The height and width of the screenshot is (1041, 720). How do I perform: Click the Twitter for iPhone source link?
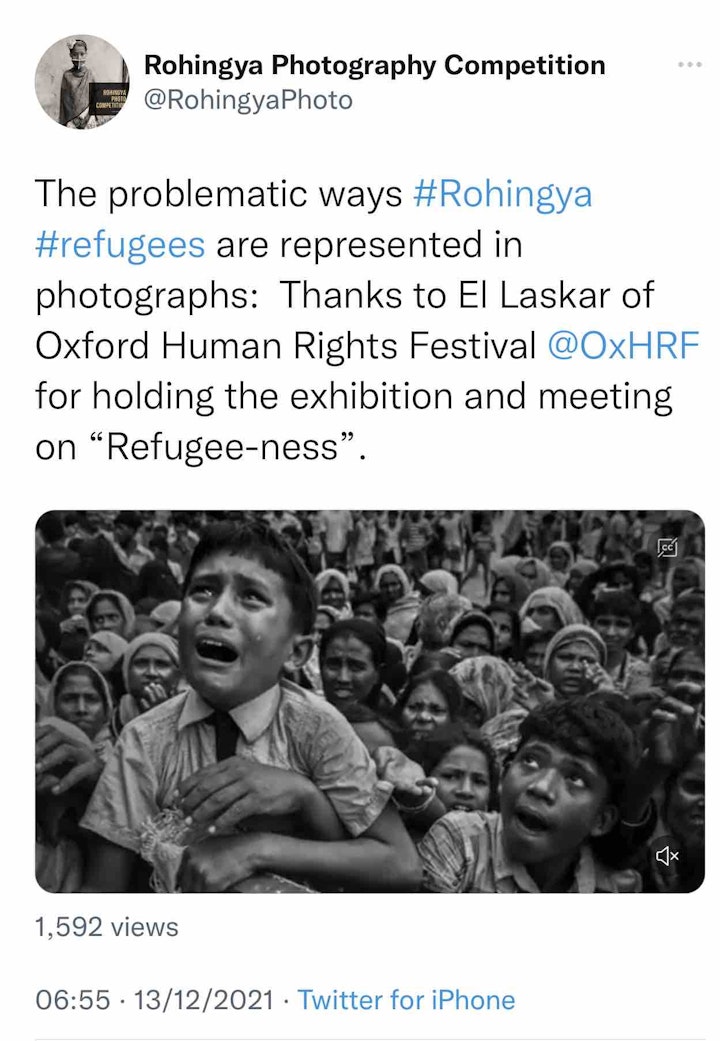tap(407, 1000)
